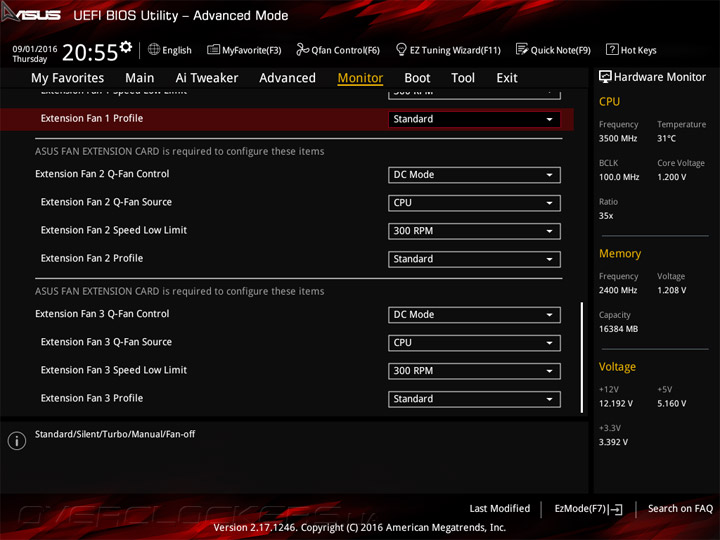Switch to EzMode(F7)

coord(588,509)
